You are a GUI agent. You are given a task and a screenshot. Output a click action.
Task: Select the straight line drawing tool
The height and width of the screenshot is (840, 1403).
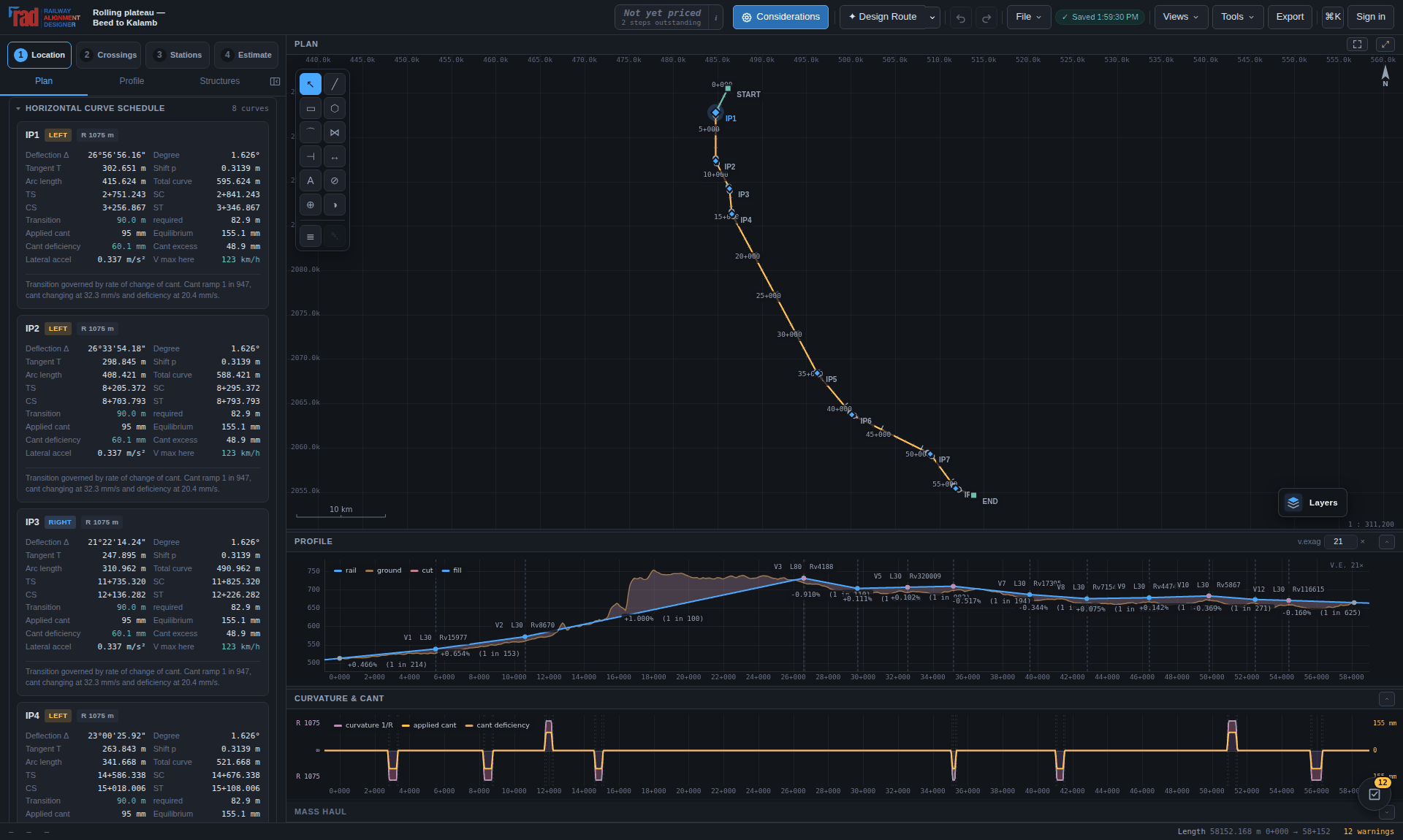point(335,84)
